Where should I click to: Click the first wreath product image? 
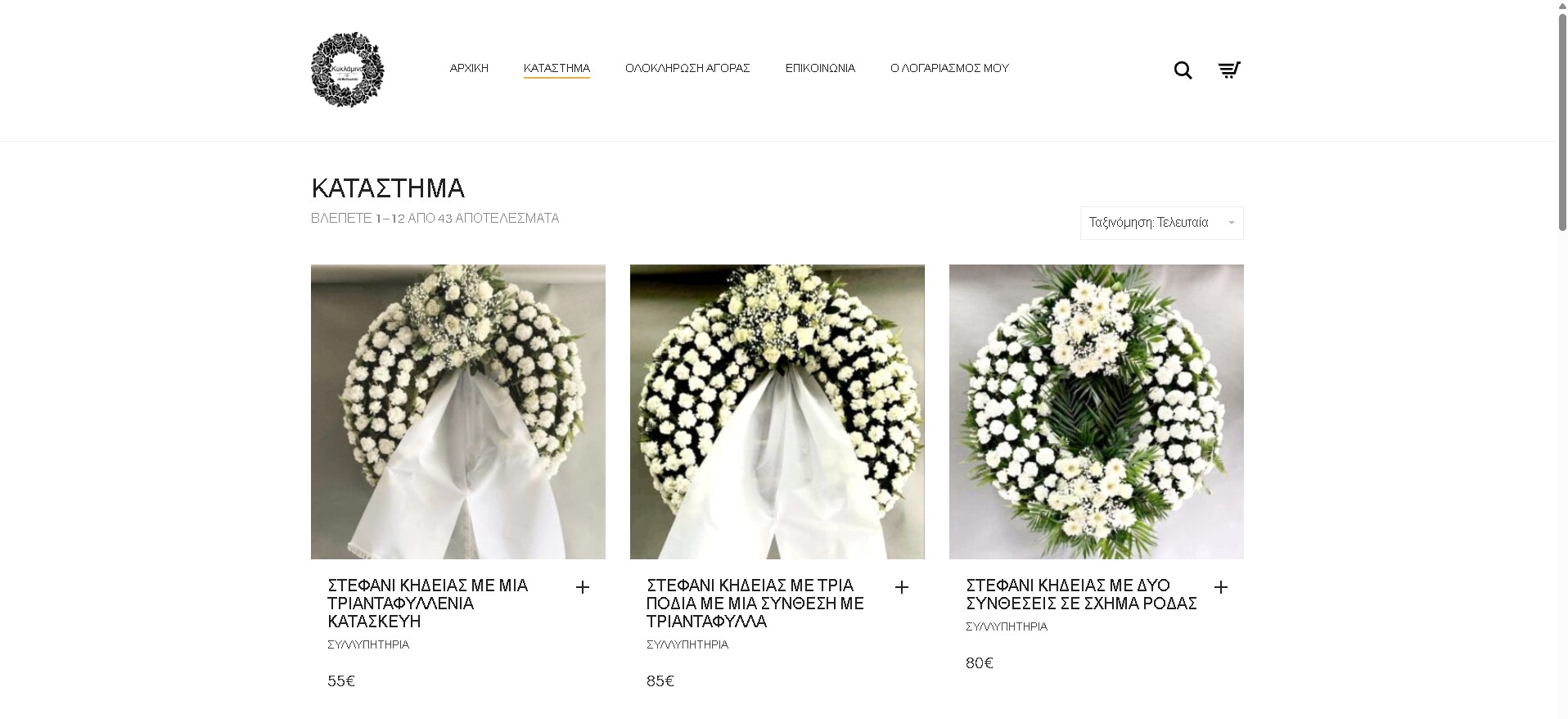click(458, 412)
